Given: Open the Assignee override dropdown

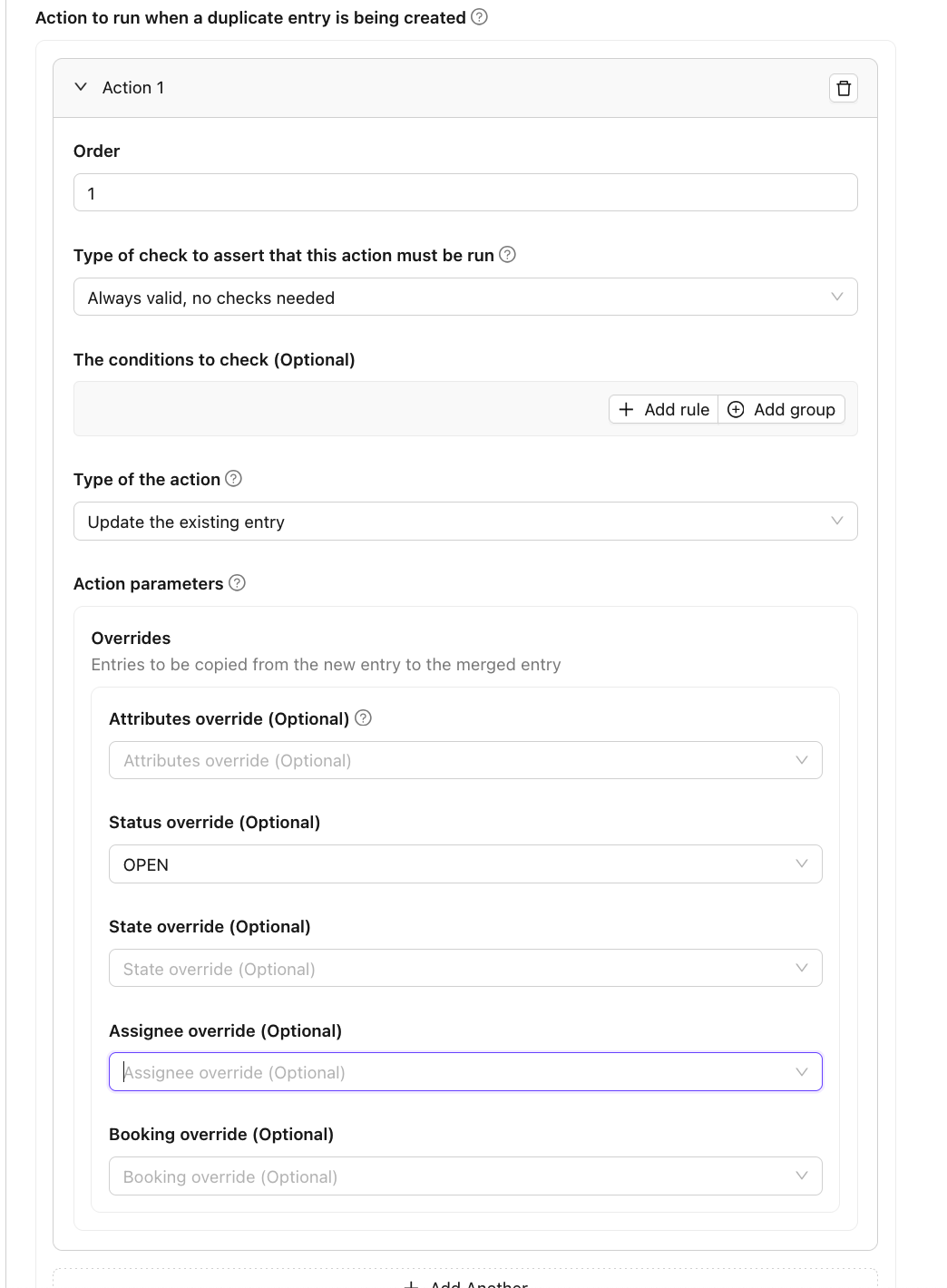Looking at the screenshot, I should (x=464, y=1072).
